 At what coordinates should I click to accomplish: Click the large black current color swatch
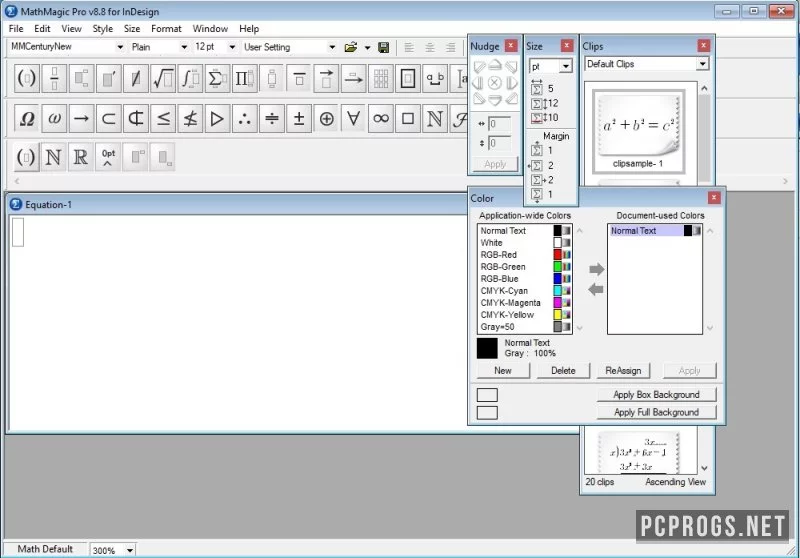(x=487, y=348)
